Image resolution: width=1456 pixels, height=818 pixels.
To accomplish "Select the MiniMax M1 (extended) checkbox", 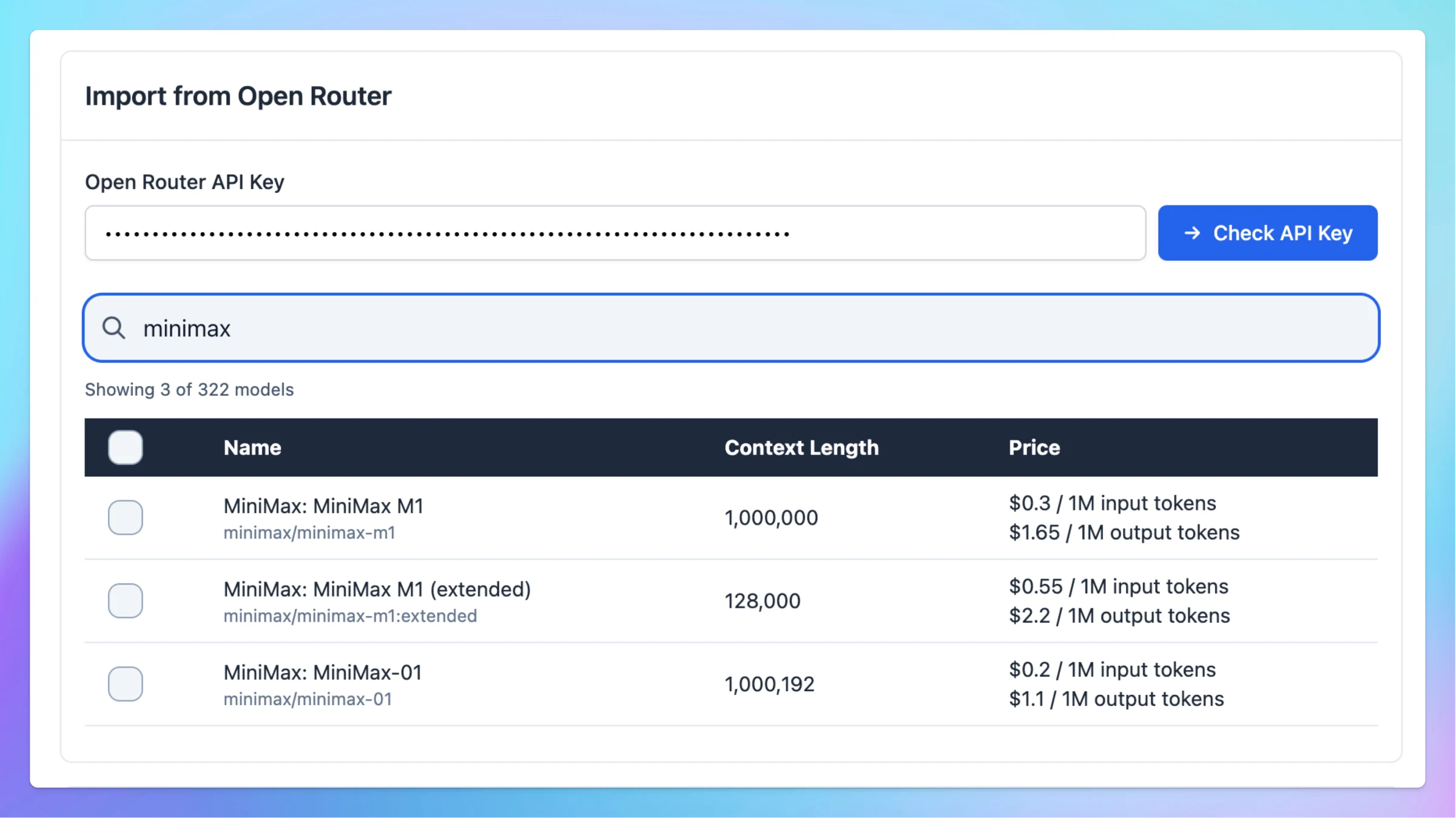I will (126, 601).
